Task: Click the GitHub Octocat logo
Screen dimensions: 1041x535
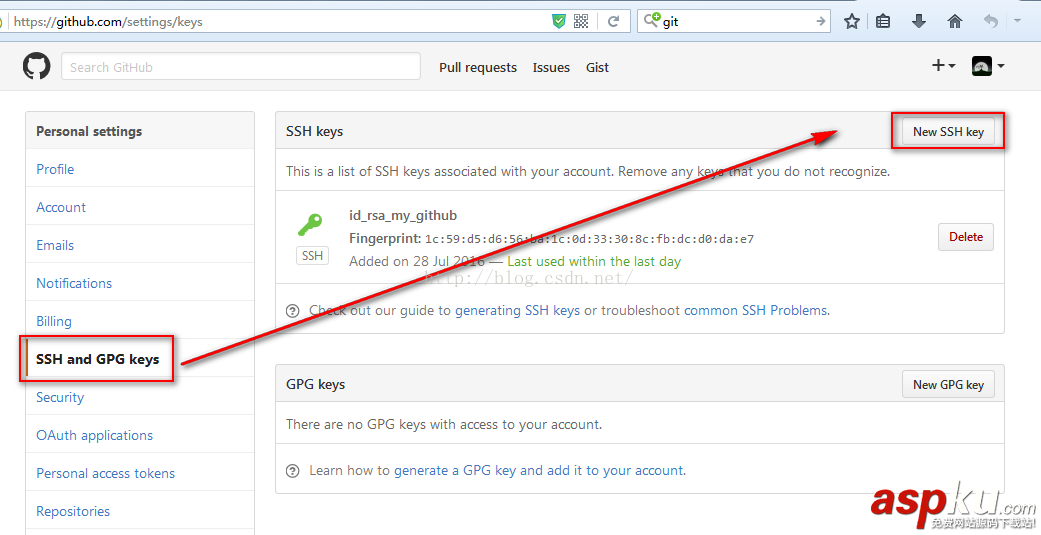Action: click(x=37, y=67)
